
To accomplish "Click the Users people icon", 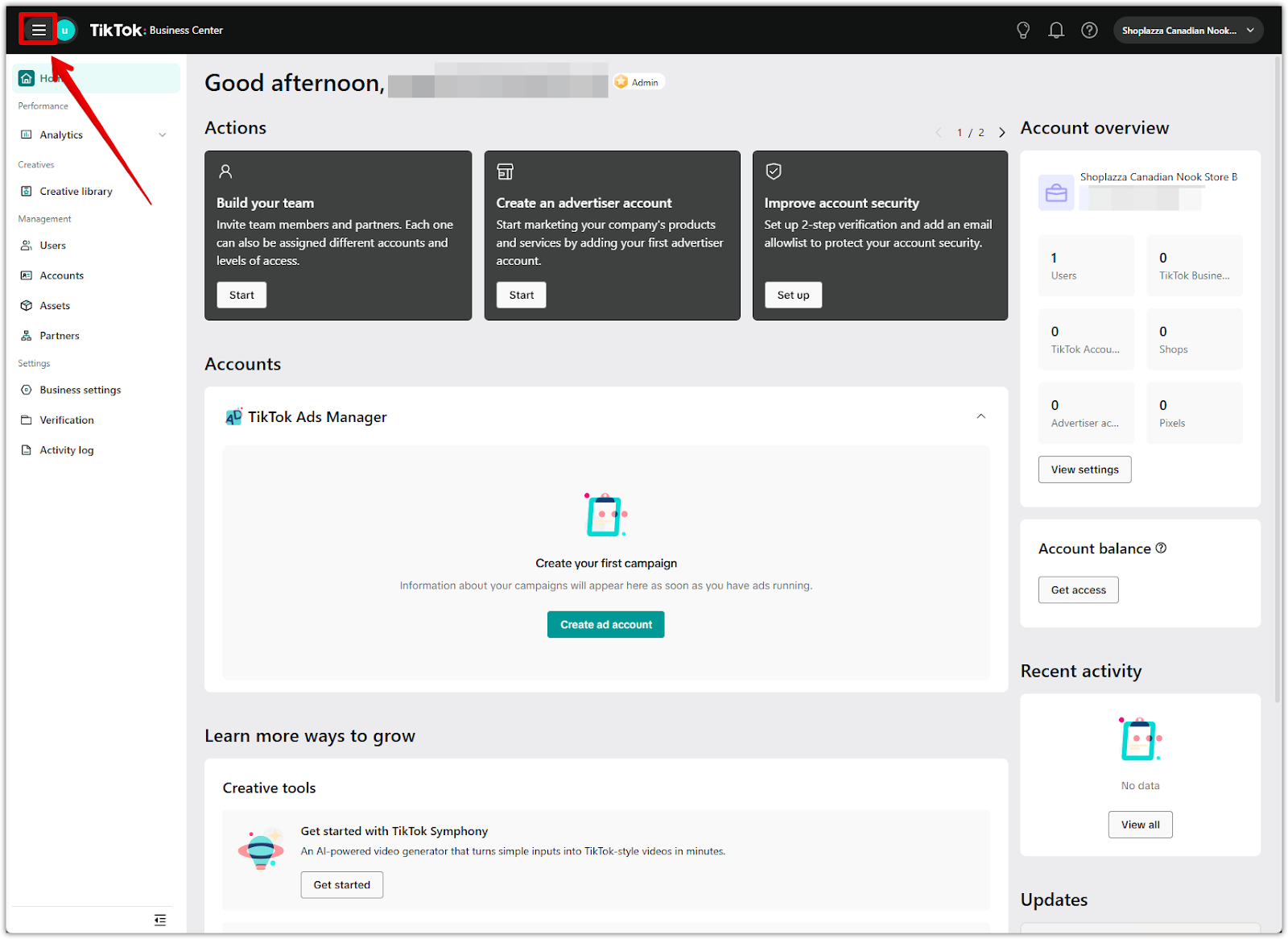I will (x=27, y=246).
